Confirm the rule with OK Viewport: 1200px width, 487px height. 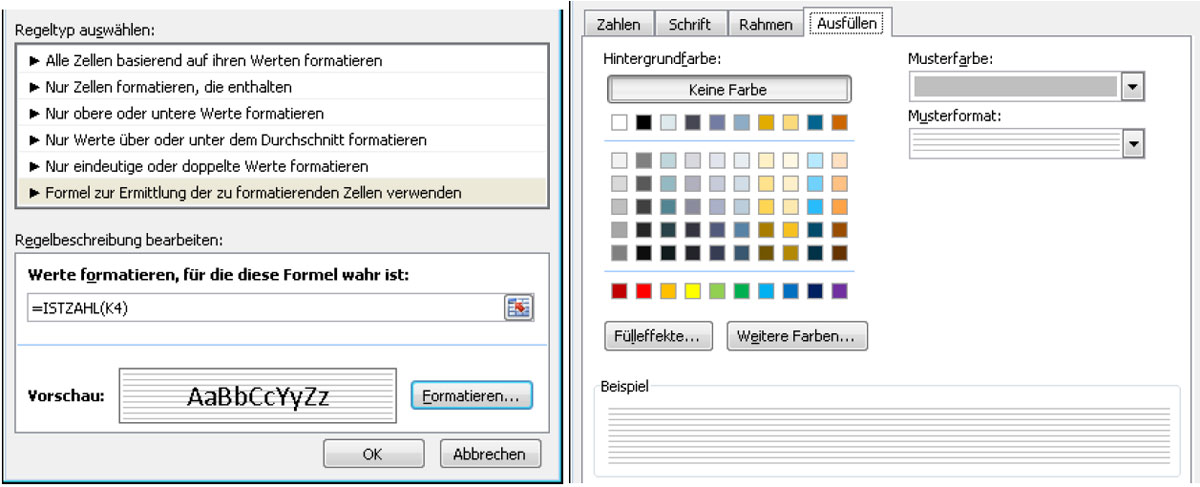(x=372, y=453)
